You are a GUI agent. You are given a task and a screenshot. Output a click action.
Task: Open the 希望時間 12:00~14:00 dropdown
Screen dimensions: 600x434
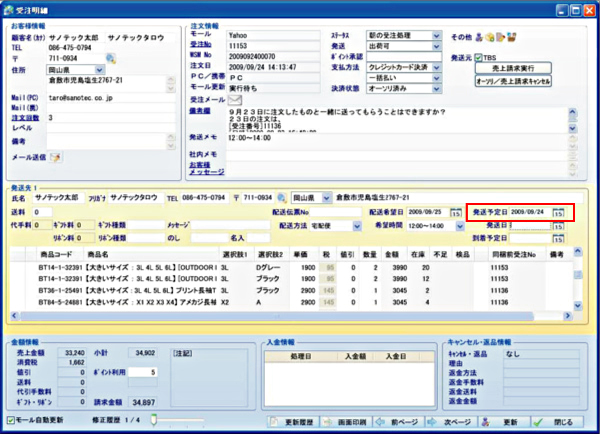tap(460, 226)
